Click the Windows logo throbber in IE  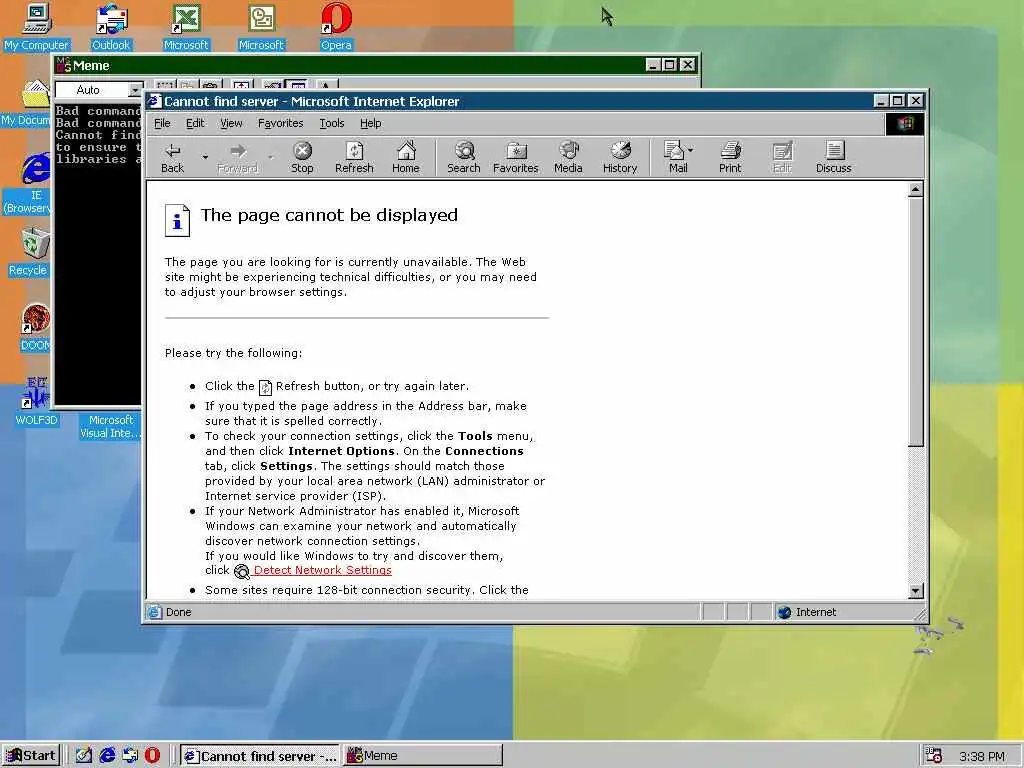[x=905, y=123]
